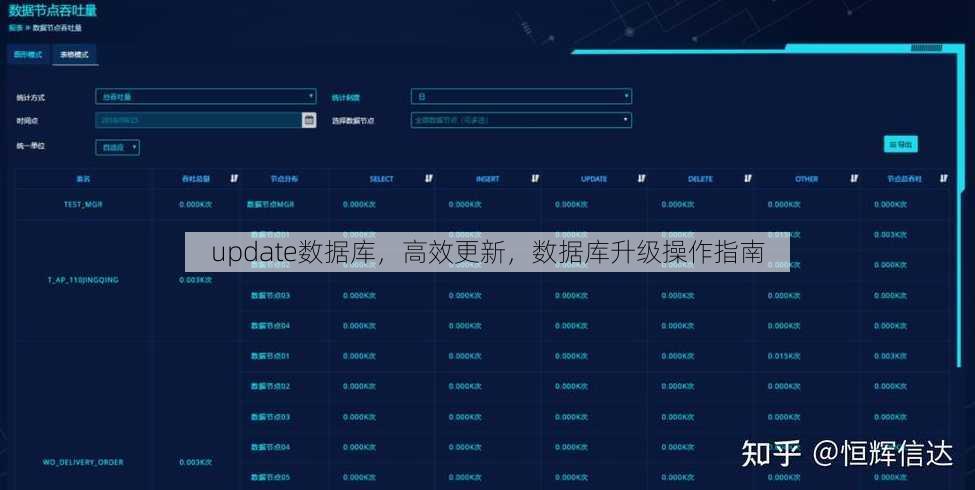Sort by INSERT column using sort icon

tap(535, 178)
